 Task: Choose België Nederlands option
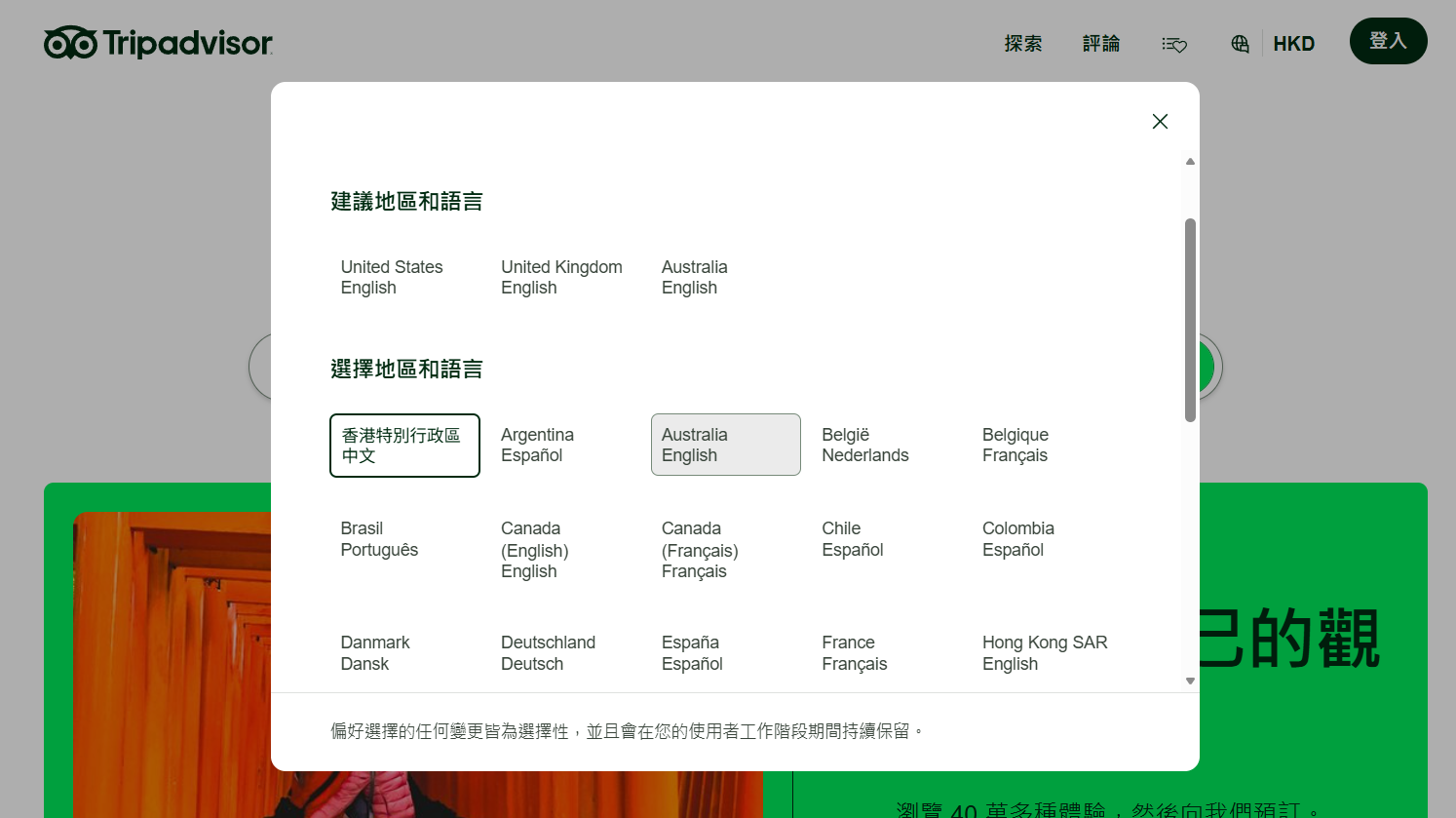tap(886, 446)
